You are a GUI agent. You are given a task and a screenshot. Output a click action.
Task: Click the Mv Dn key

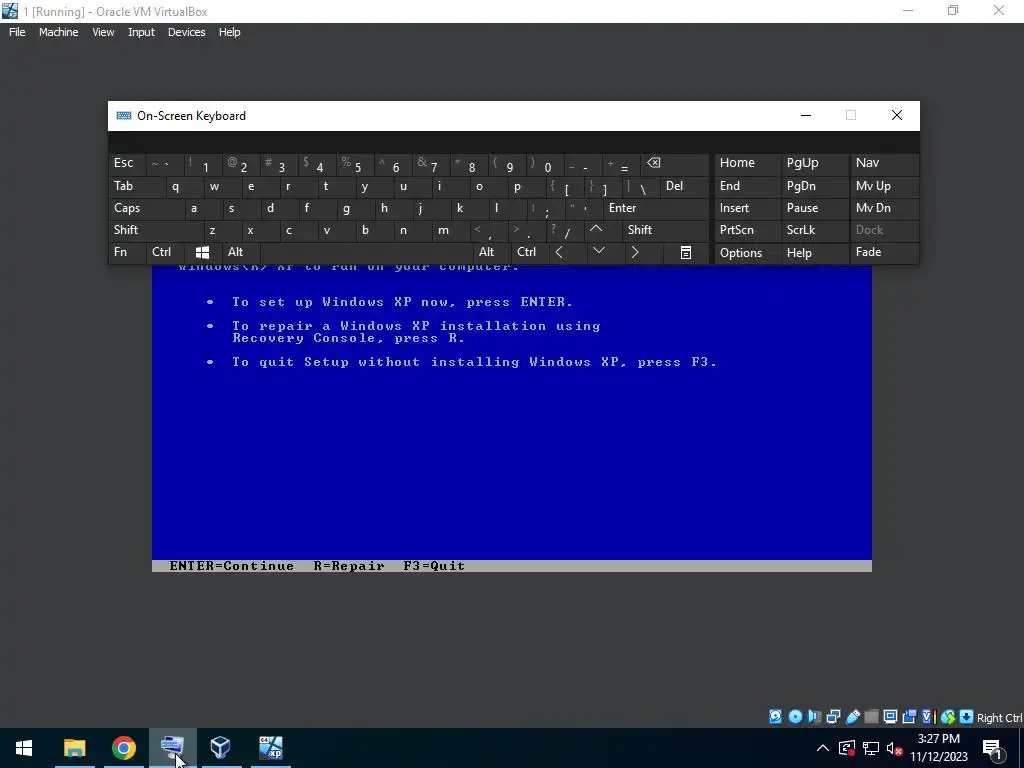tap(884, 208)
